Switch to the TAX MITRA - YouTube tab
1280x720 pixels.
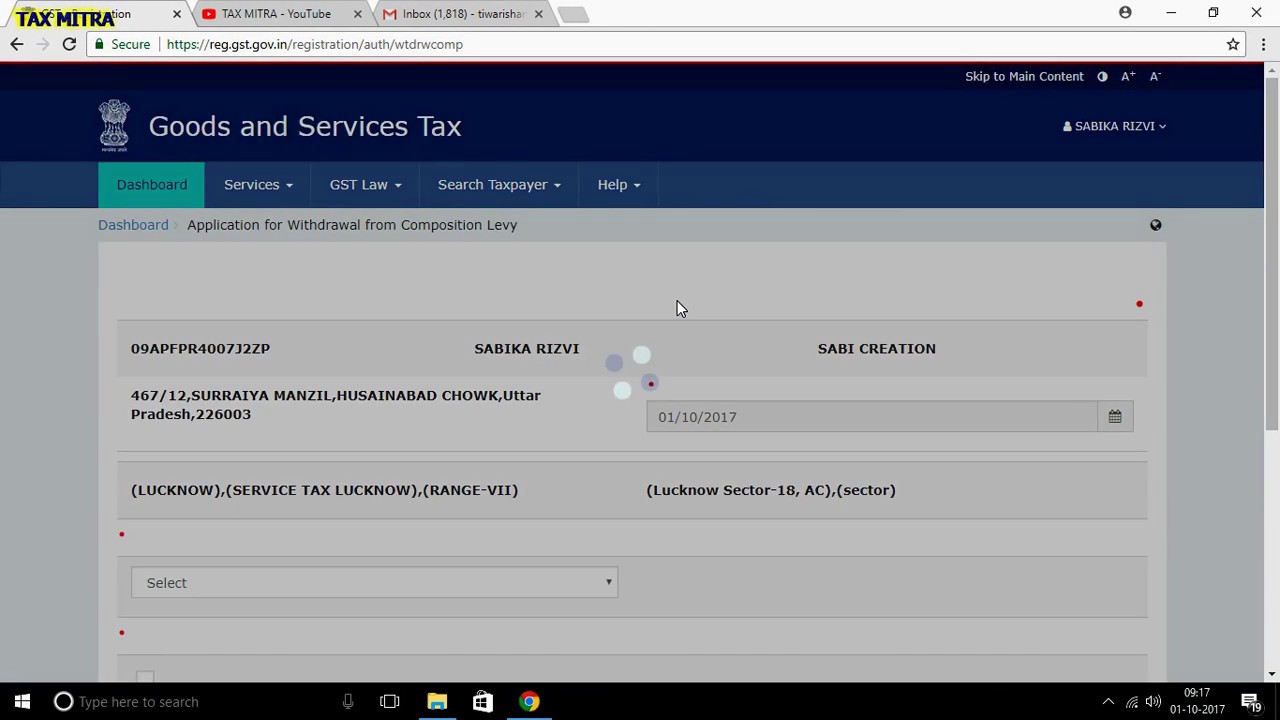coord(276,14)
